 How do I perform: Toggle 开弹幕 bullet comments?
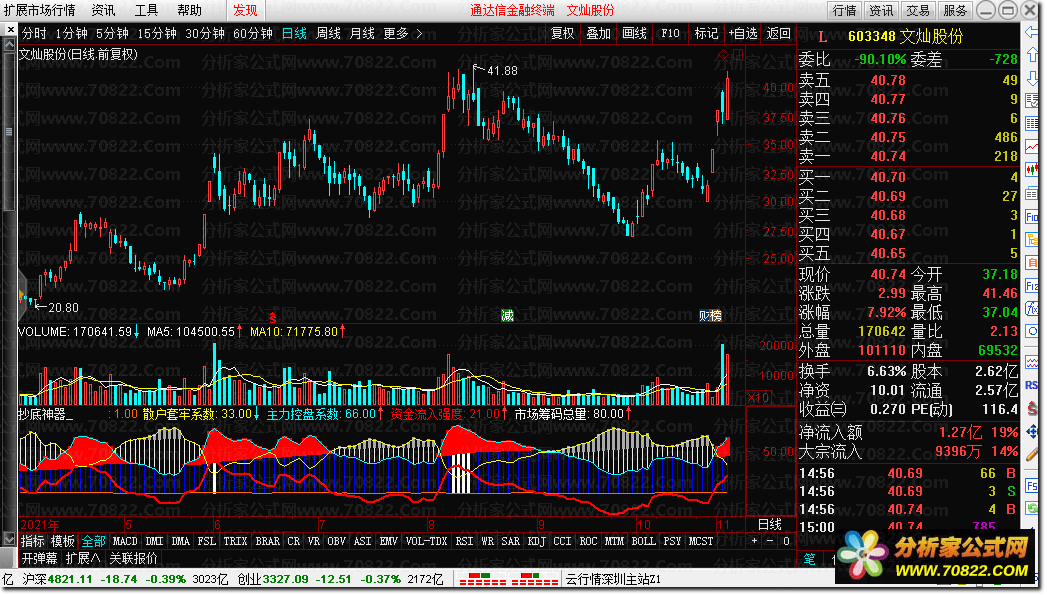pos(39,558)
